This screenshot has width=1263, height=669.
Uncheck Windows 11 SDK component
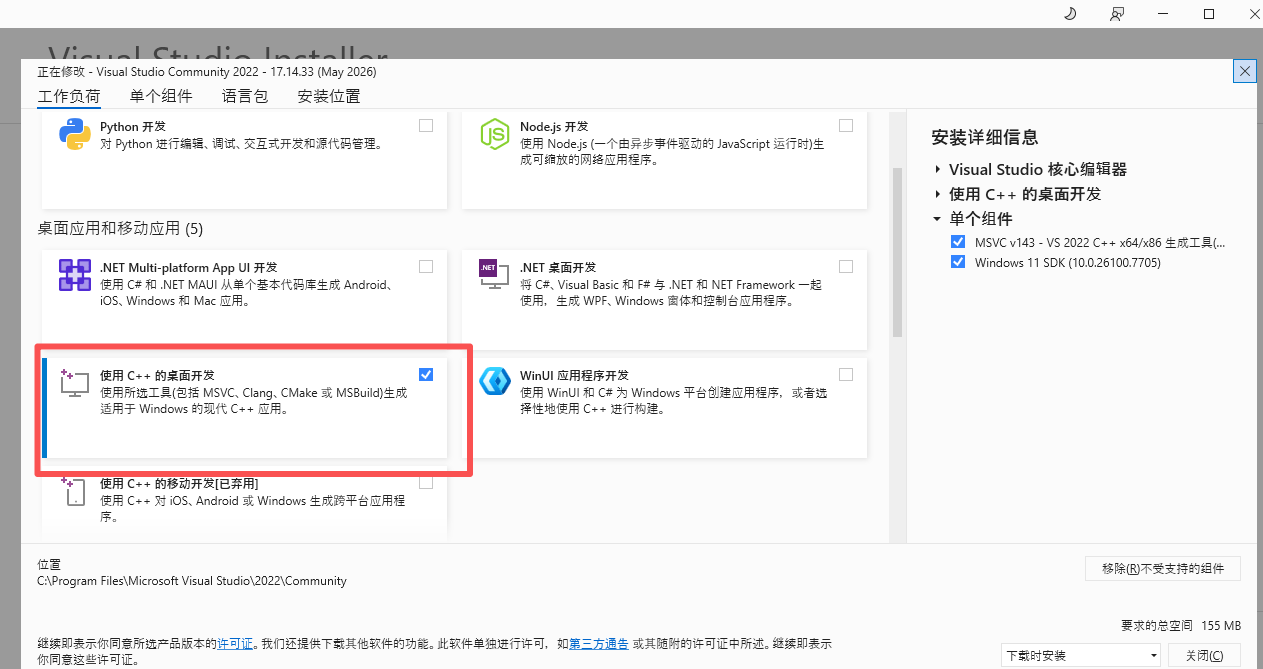pos(958,262)
